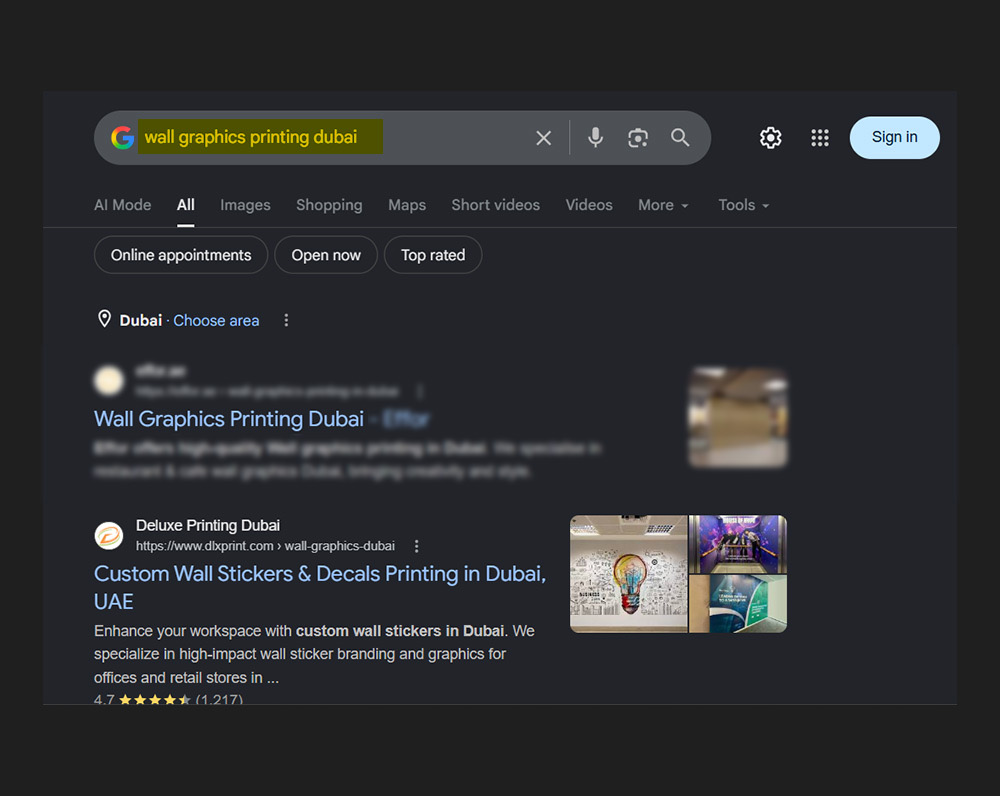The image size is (1000, 796).
Task: Open three-dot menu on blurred first result
Action: [x=420, y=390]
